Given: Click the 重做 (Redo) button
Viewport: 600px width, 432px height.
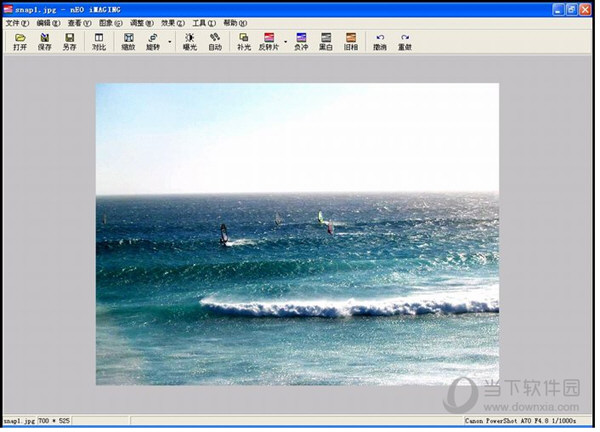Looking at the screenshot, I should 405,41.
